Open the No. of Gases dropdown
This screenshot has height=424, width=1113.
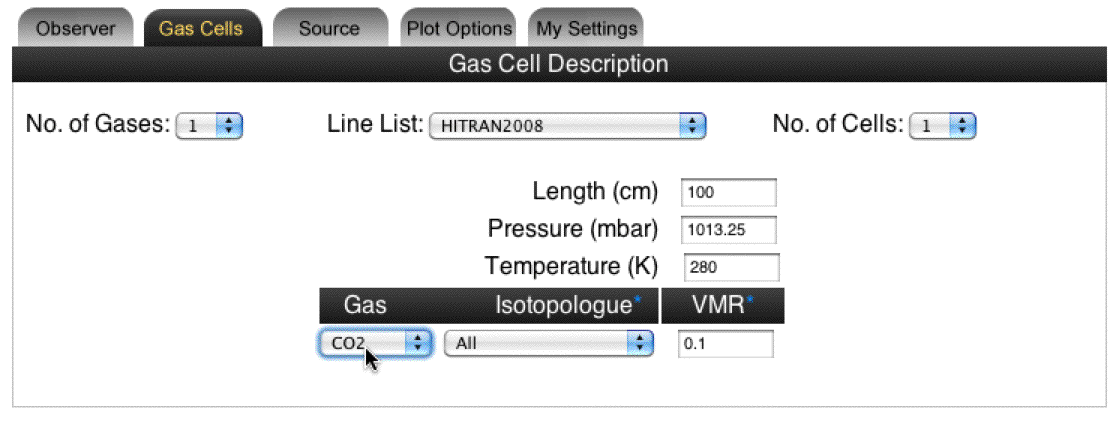point(209,126)
